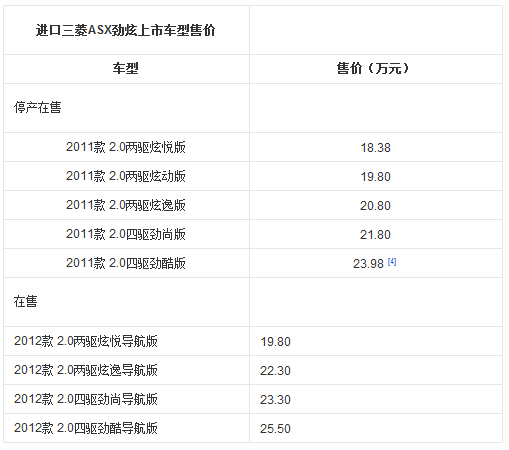The height and width of the screenshot is (450, 509).
Task: Click the price 22.30
Action: [x=275, y=371]
